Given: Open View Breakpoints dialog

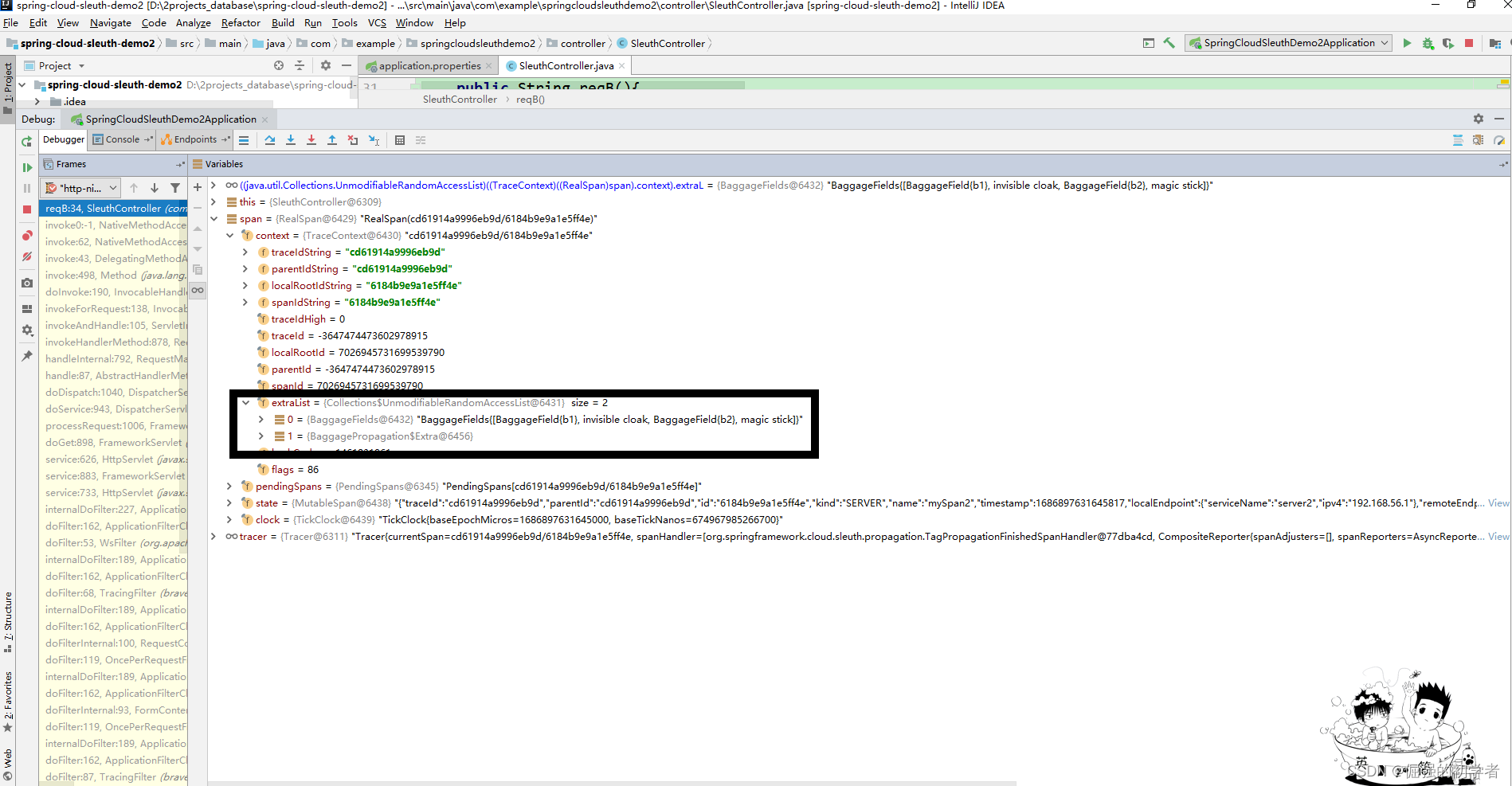Looking at the screenshot, I should 27,236.
